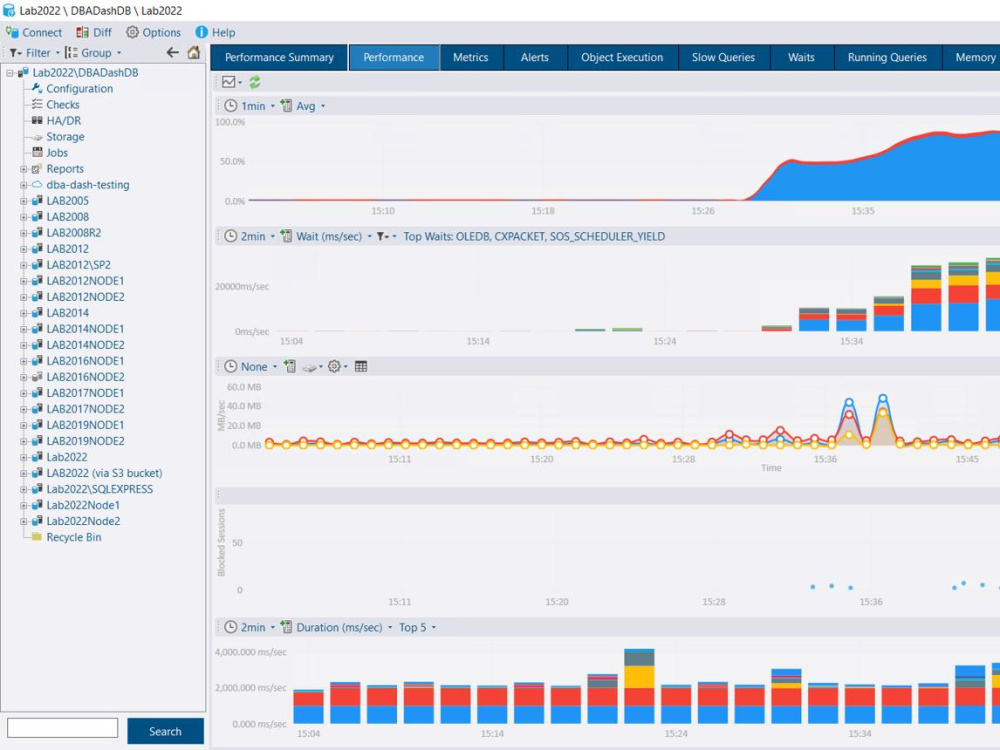Open Configuration in the tree
Image resolution: width=1000 pixels, height=750 pixels.
tap(79, 89)
